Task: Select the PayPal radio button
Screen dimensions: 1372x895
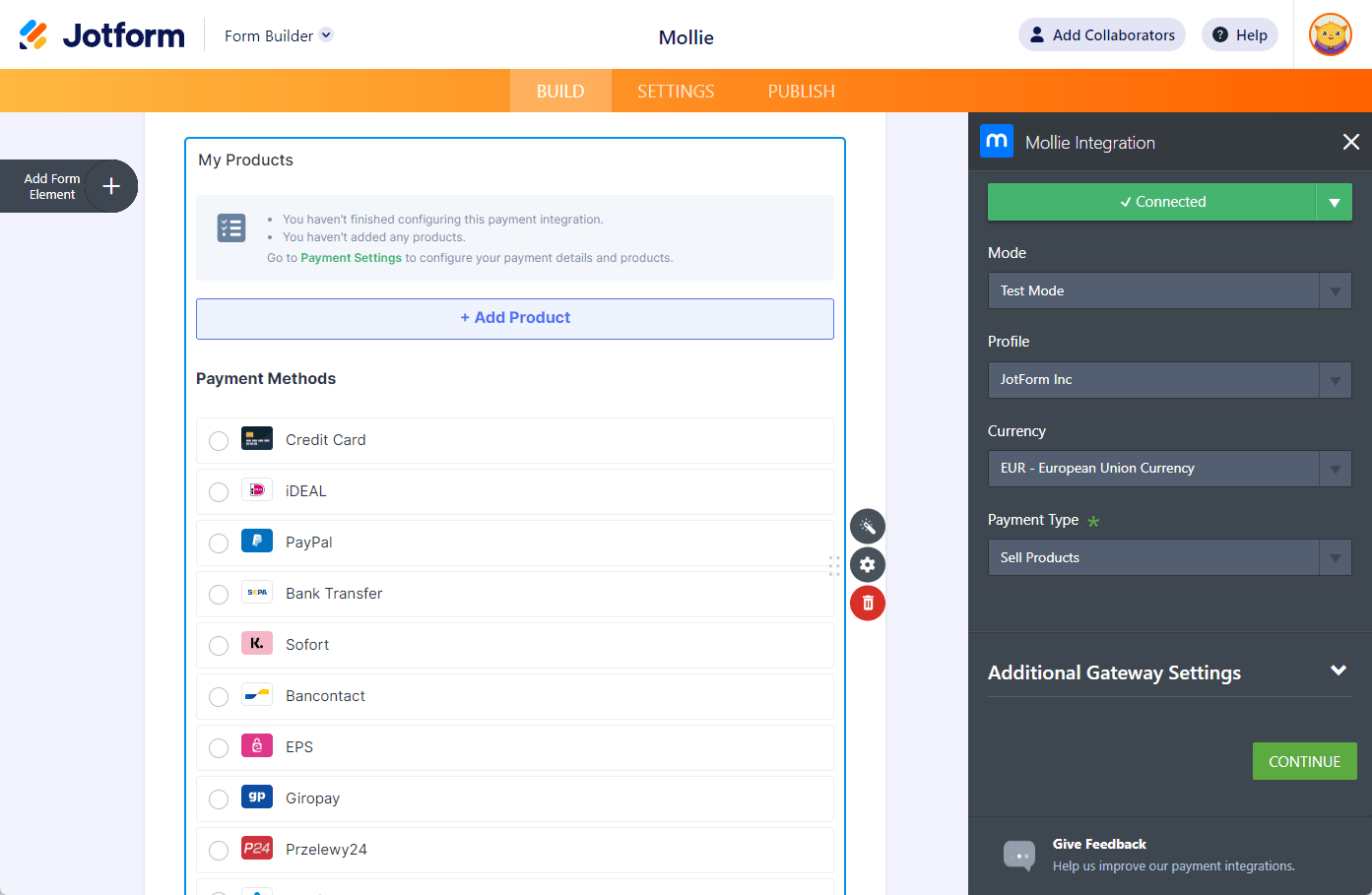Action: pos(219,543)
